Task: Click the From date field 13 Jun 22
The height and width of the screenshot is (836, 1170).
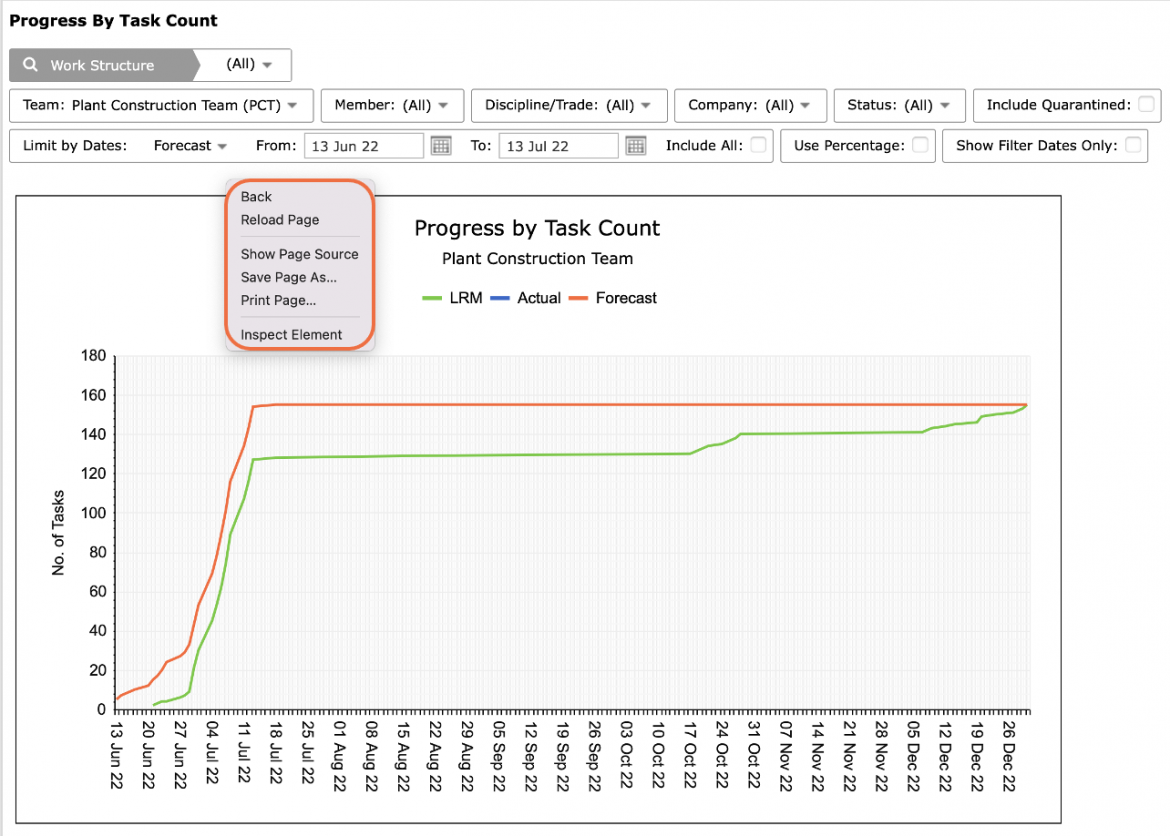Action: tap(364, 146)
